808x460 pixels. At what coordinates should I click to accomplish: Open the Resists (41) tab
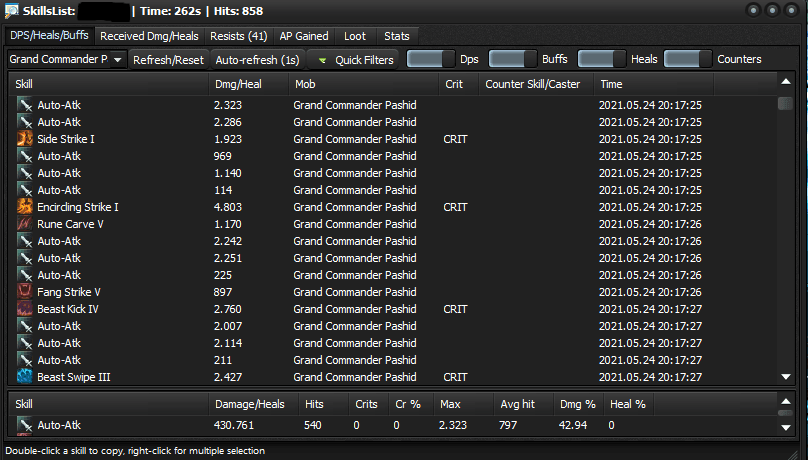(x=238, y=36)
